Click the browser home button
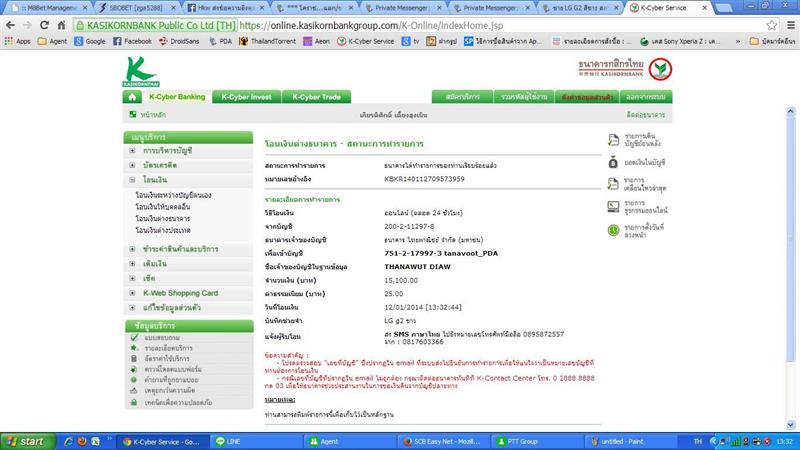The image size is (800, 450). (x=61, y=25)
